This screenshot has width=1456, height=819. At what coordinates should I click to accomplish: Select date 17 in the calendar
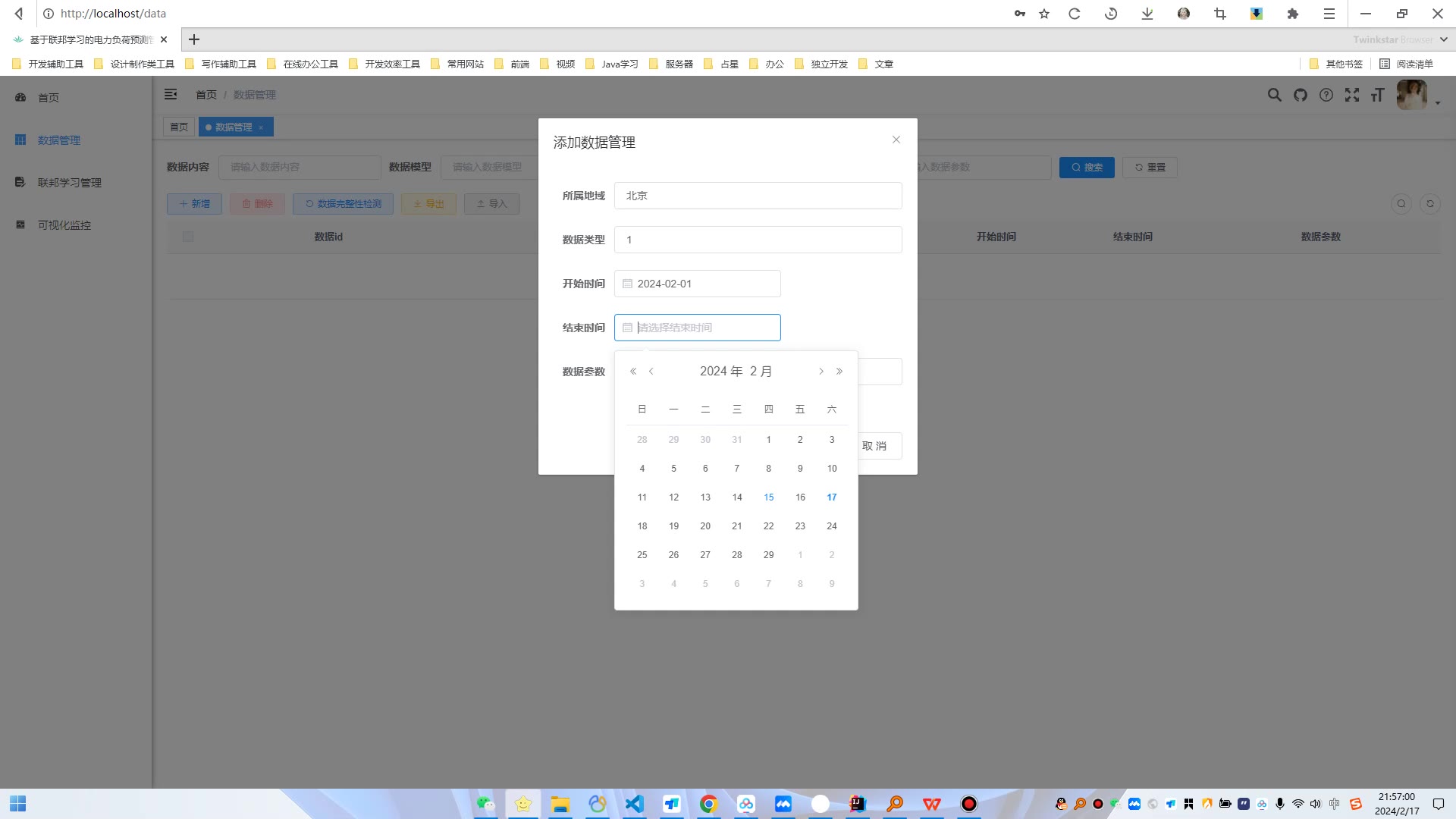831,497
